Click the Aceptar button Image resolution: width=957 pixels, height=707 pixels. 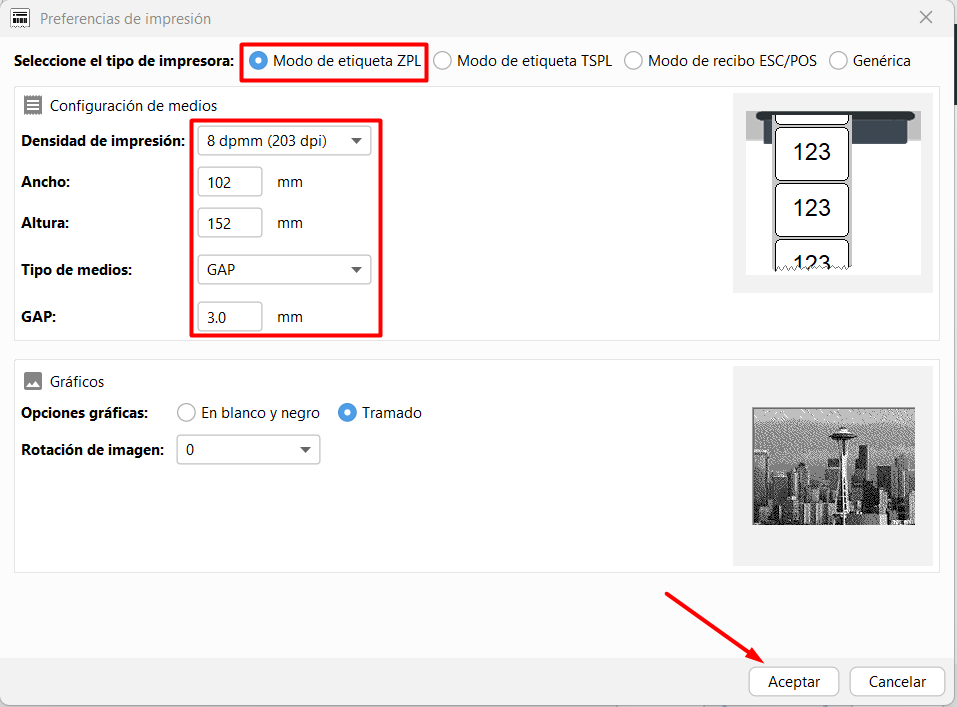[794, 681]
